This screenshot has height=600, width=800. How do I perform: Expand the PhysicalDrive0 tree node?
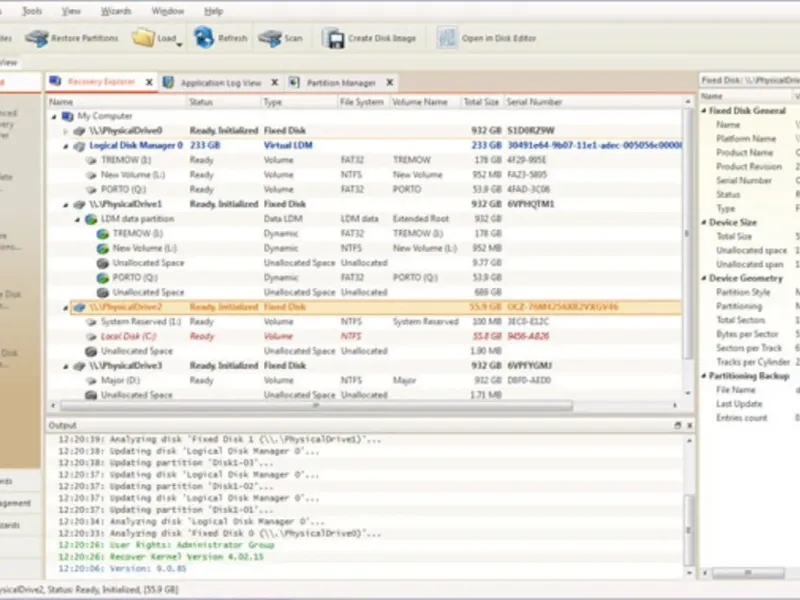pos(66,131)
